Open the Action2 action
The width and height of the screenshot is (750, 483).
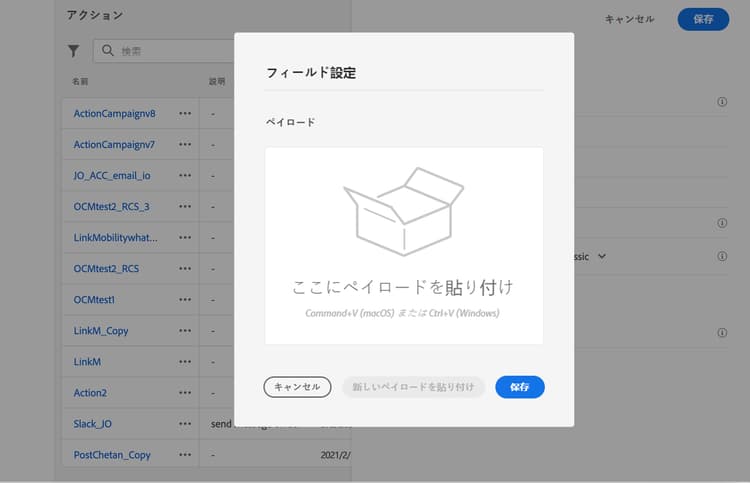(90, 393)
